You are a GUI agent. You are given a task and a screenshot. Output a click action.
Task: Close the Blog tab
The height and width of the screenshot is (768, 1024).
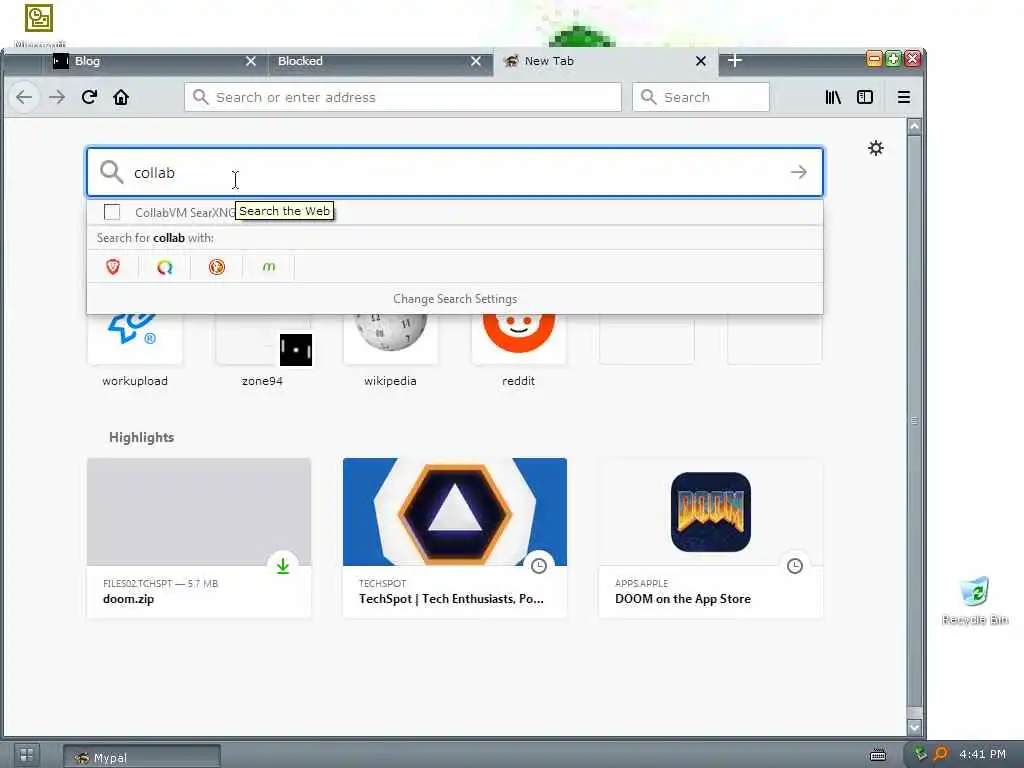[251, 61]
